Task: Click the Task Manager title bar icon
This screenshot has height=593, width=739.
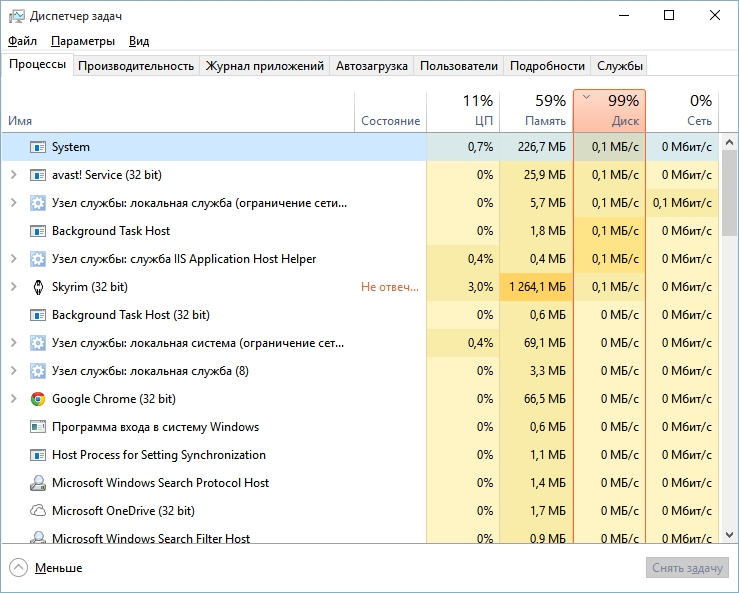Action: coord(16,16)
